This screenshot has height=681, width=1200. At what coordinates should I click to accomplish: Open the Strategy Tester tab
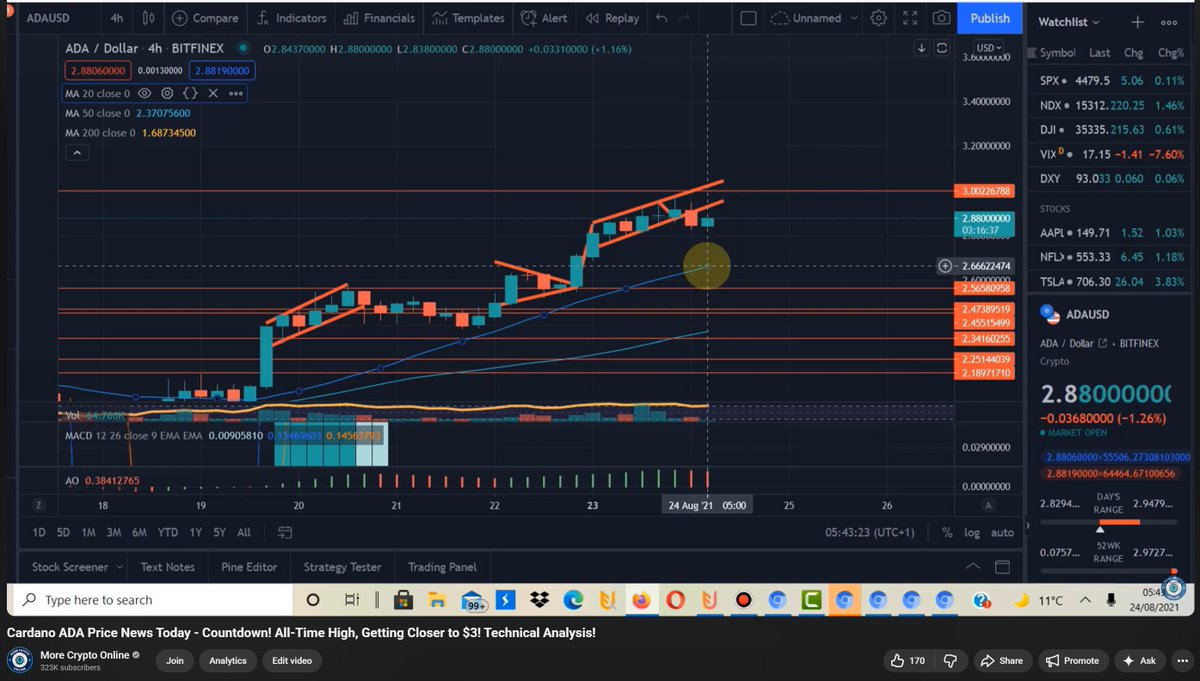tap(342, 567)
